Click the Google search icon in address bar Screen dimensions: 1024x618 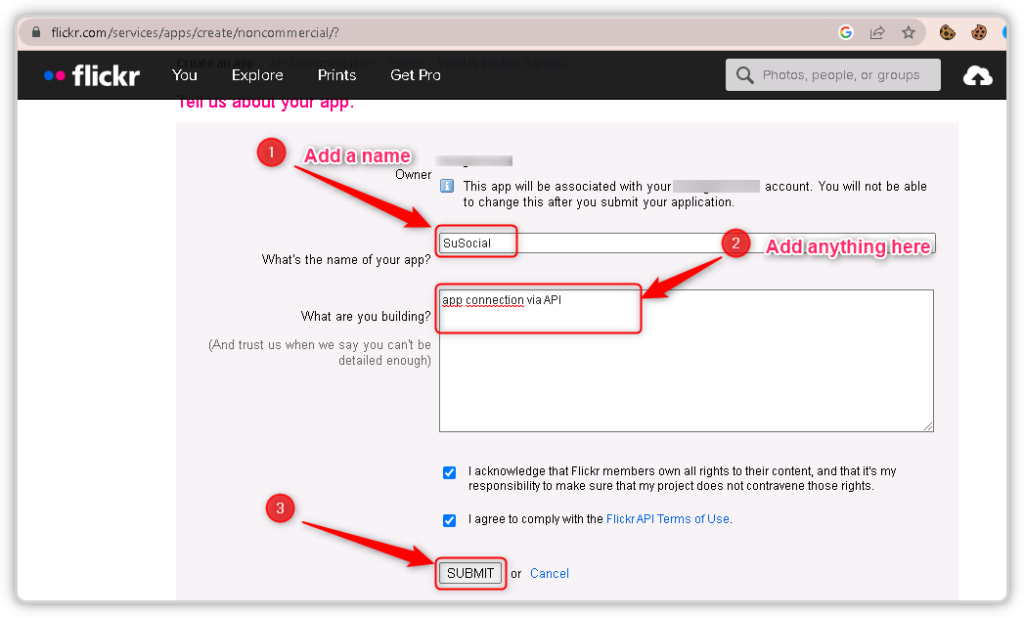pos(845,32)
